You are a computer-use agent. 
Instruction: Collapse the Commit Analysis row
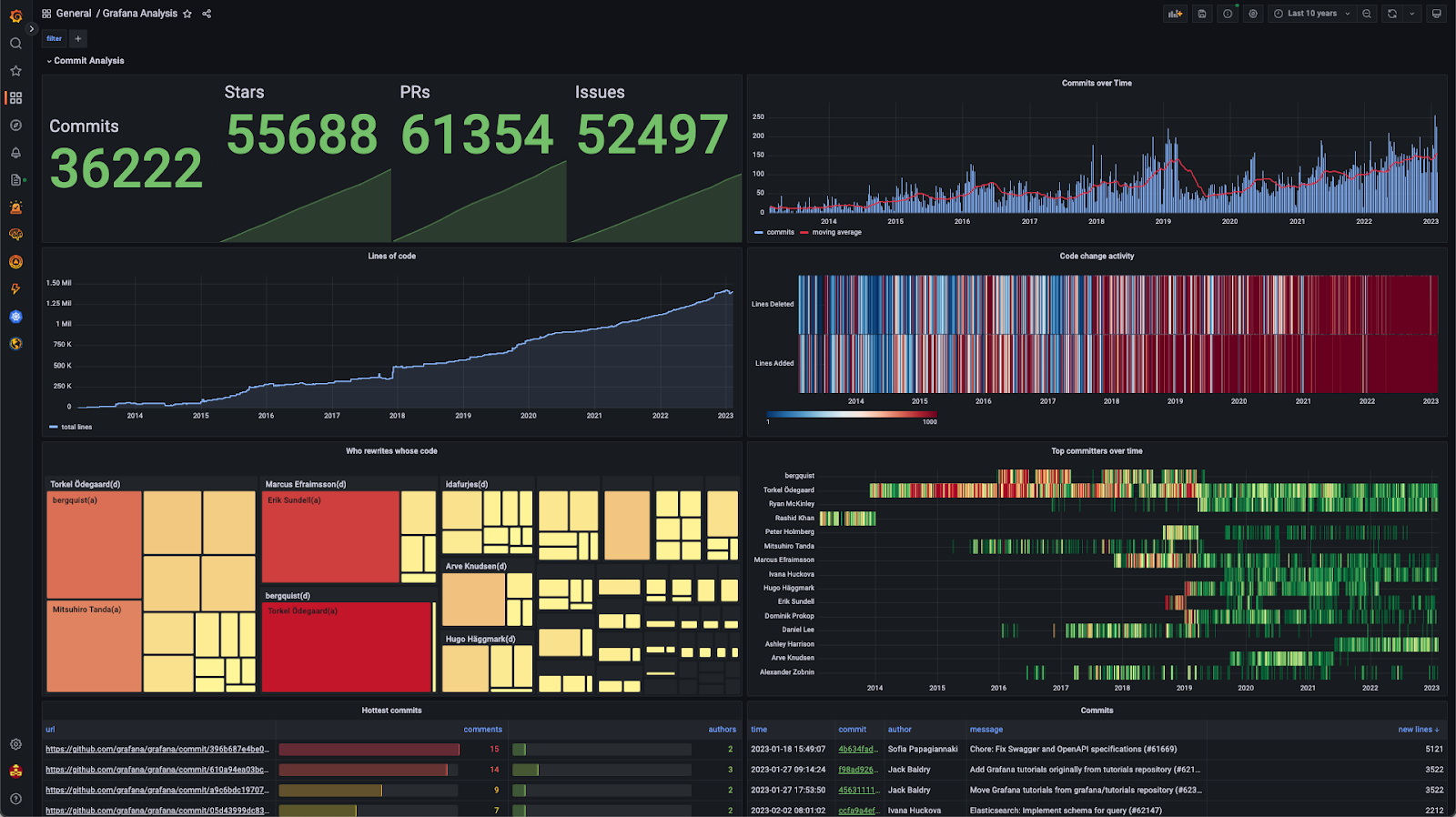88,61
